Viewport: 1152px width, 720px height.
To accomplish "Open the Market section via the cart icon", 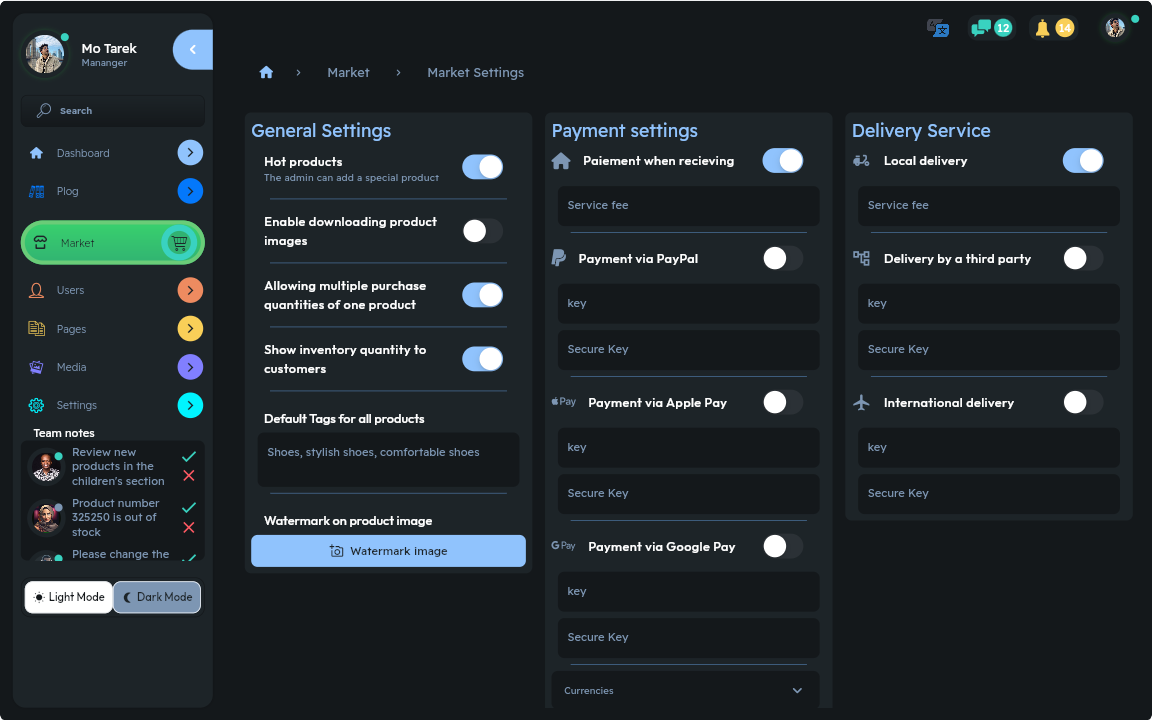I will (x=180, y=242).
